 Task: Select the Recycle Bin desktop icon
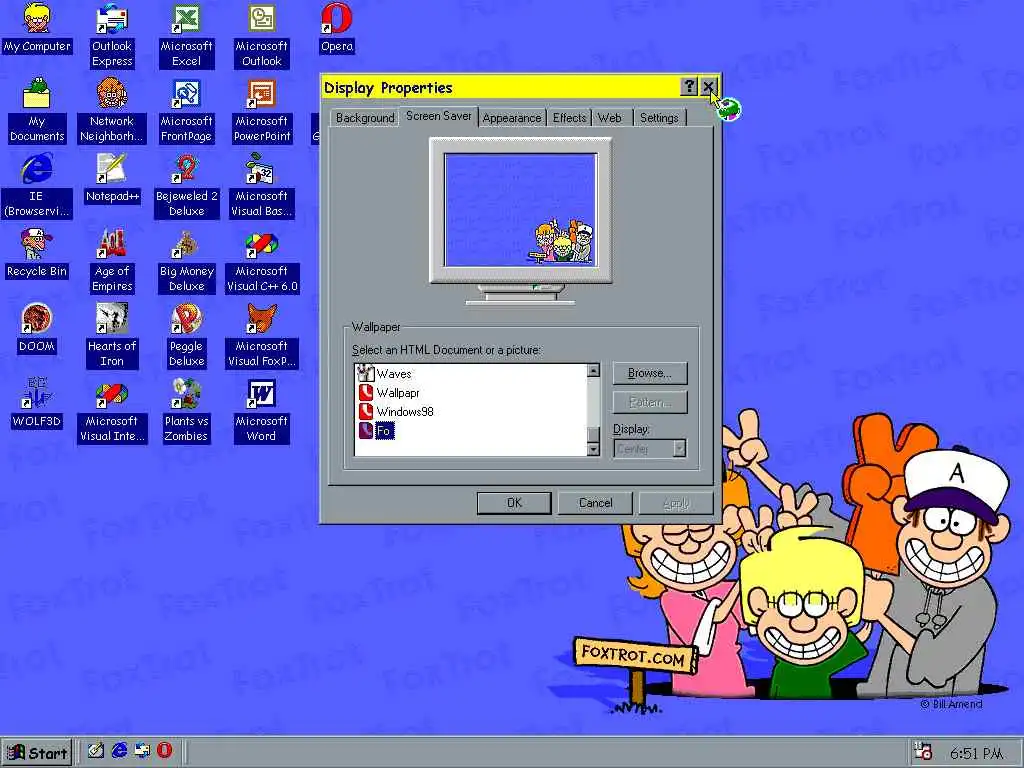point(37,253)
